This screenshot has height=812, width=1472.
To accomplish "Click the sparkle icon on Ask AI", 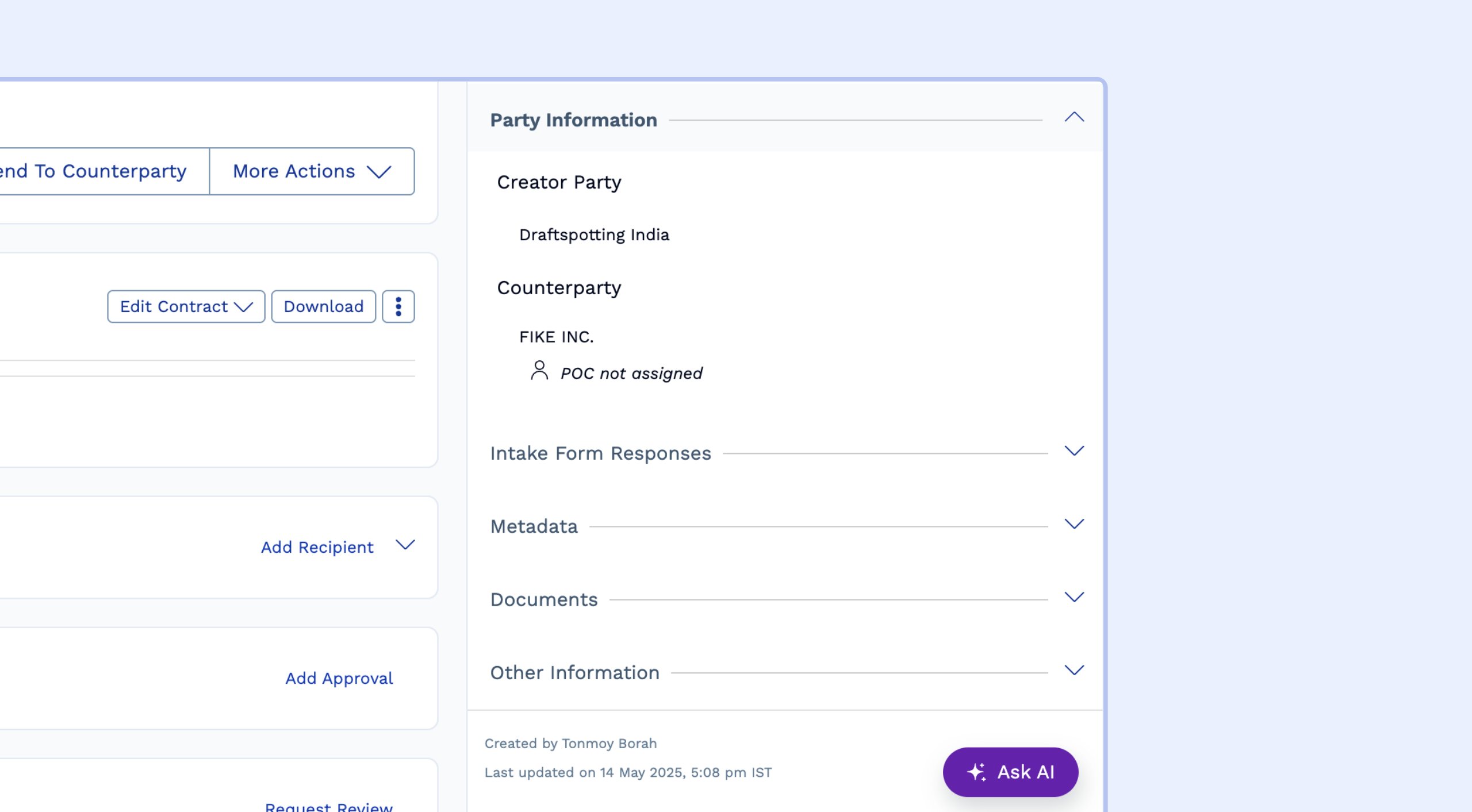I will [x=976, y=772].
